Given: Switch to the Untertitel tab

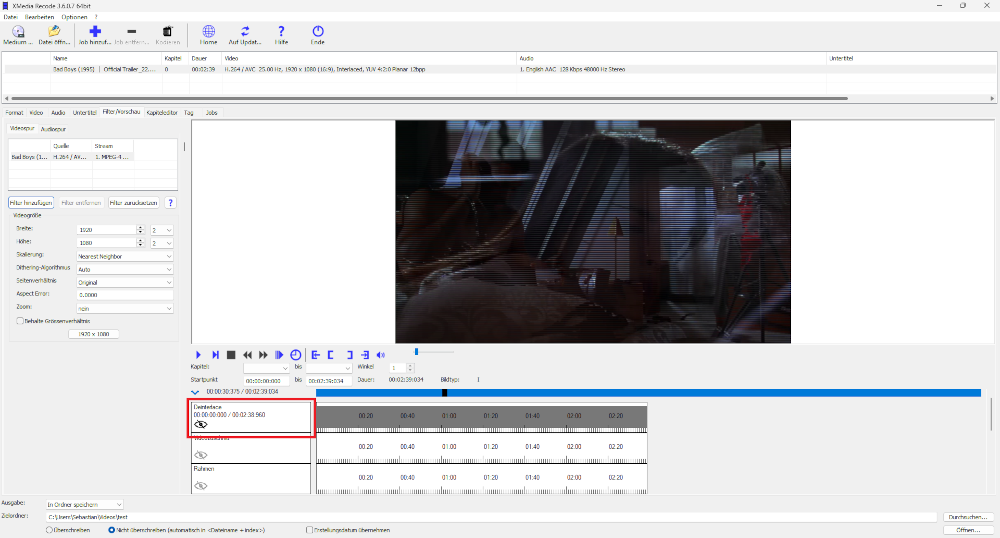Looking at the screenshot, I should [84, 113].
